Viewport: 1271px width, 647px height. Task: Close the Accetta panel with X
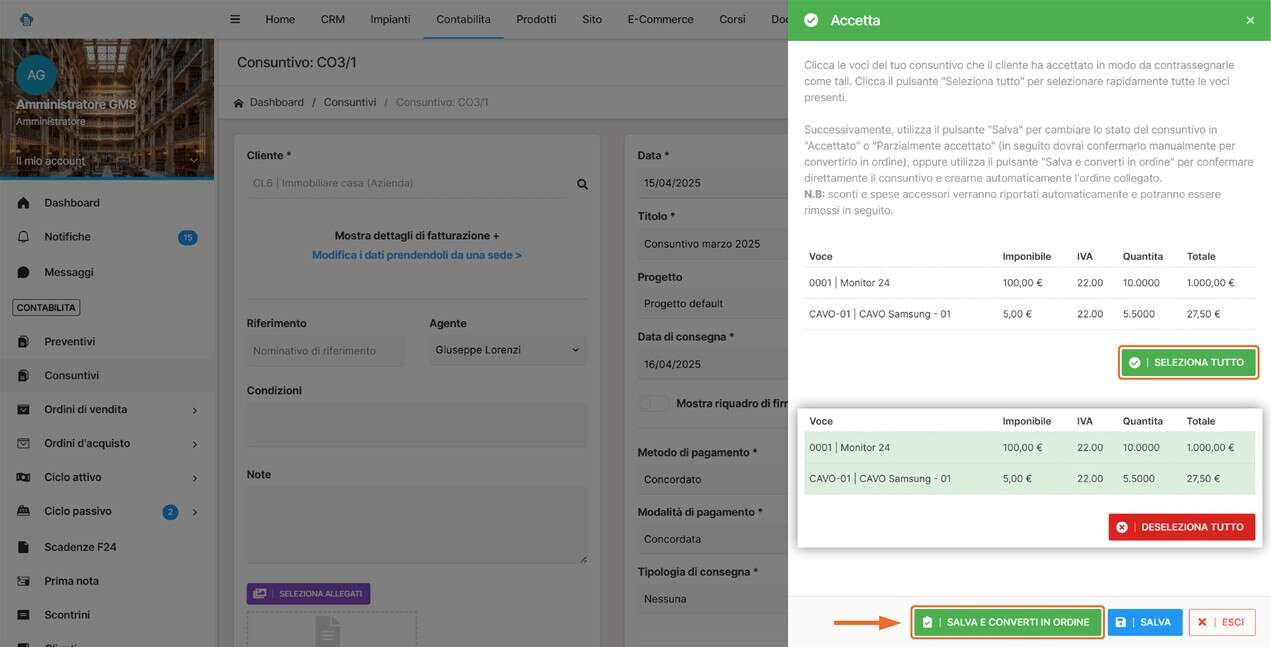1250,20
